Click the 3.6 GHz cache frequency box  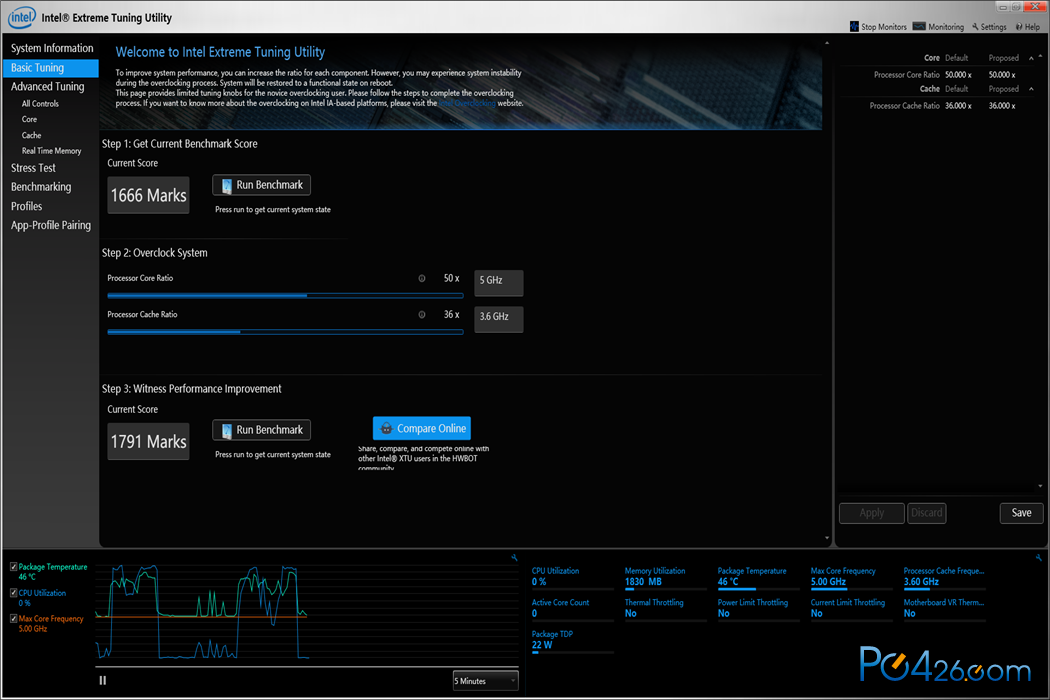click(x=499, y=319)
